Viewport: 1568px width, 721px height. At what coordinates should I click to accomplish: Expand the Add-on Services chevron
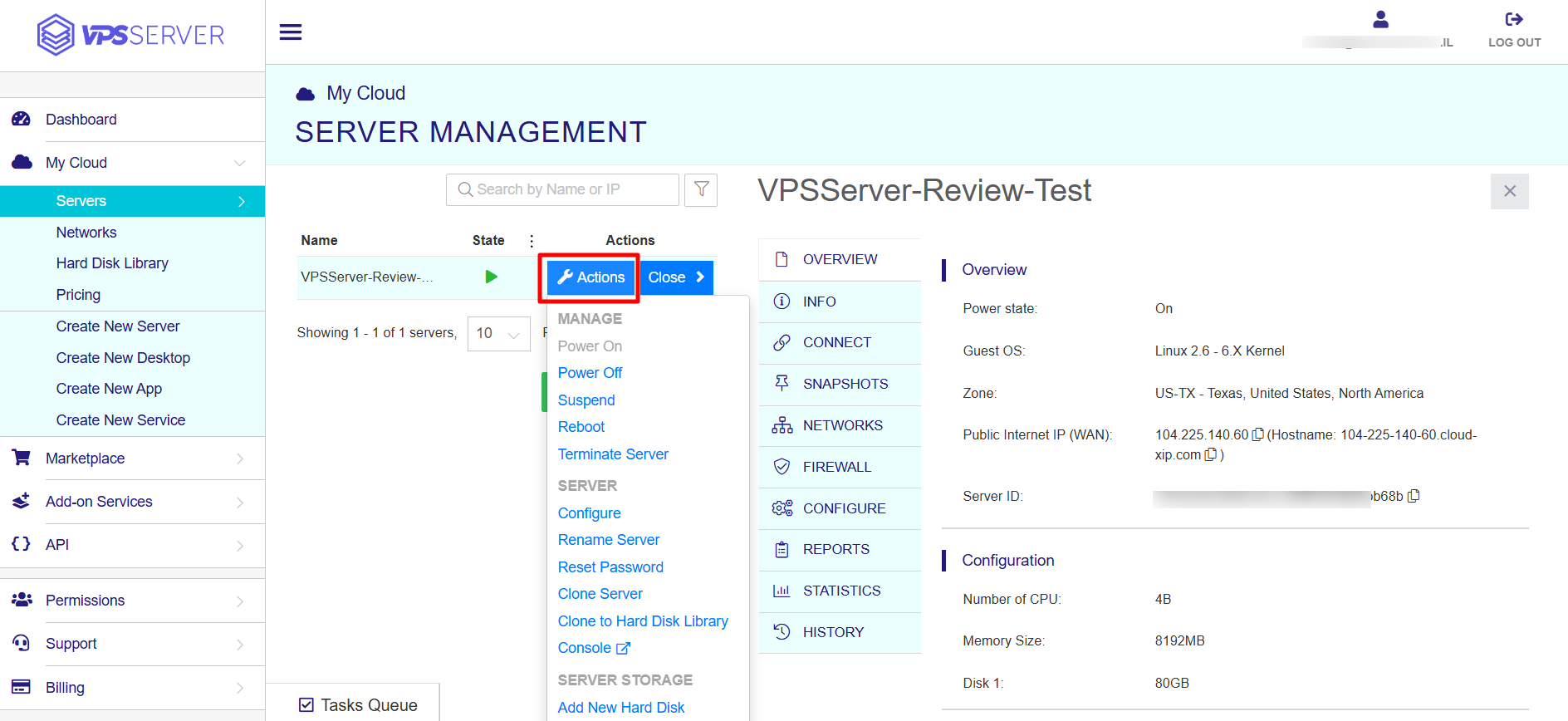[x=240, y=502]
